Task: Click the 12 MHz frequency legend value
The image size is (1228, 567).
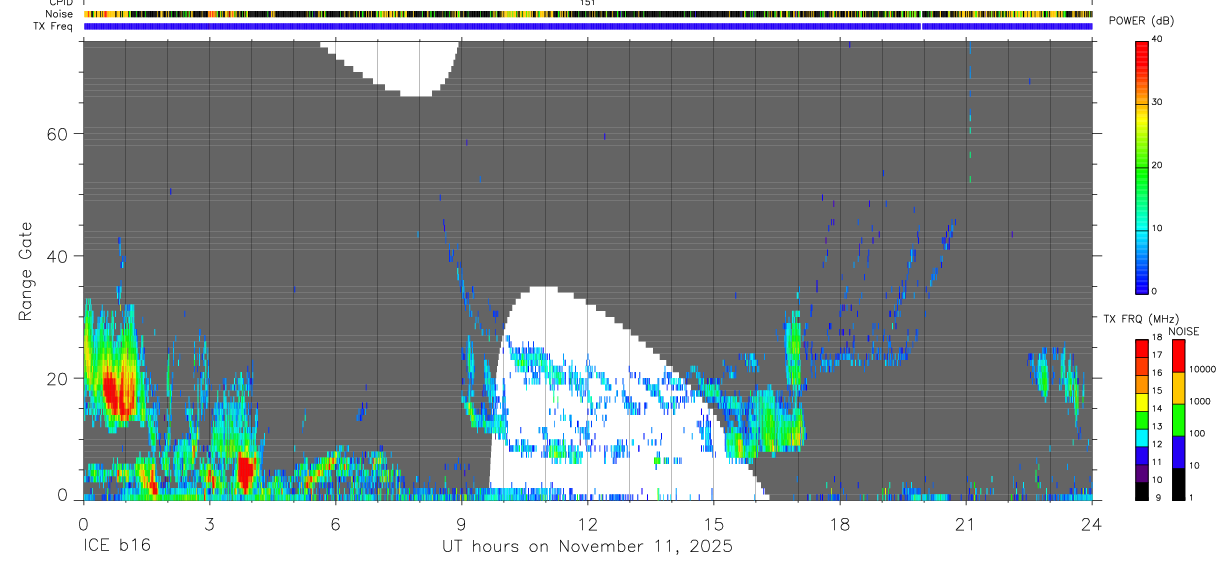Action: click(1156, 444)
